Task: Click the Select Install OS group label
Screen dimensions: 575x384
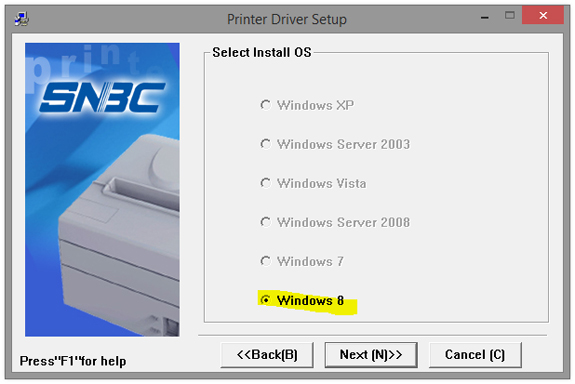Action: click(262, 52)
